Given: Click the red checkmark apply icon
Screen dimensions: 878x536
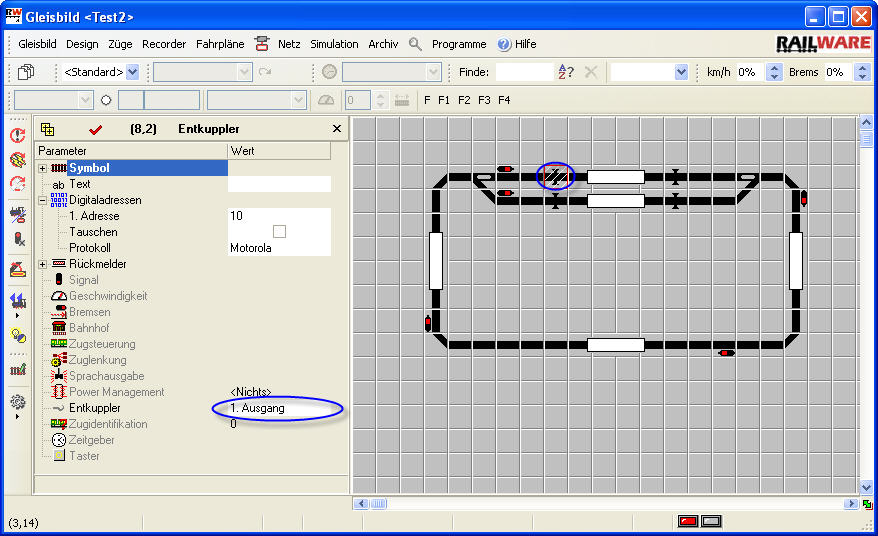Looking at the screenshot, I should [x=95, y=130].
